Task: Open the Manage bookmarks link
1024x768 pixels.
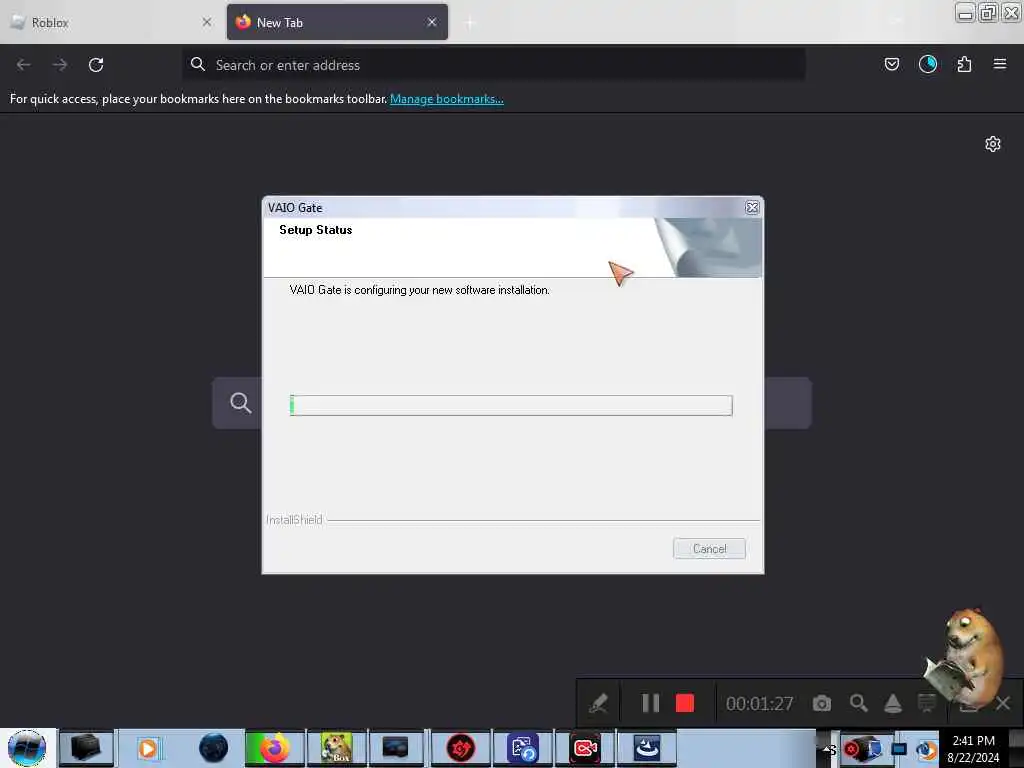Action: 447,99
